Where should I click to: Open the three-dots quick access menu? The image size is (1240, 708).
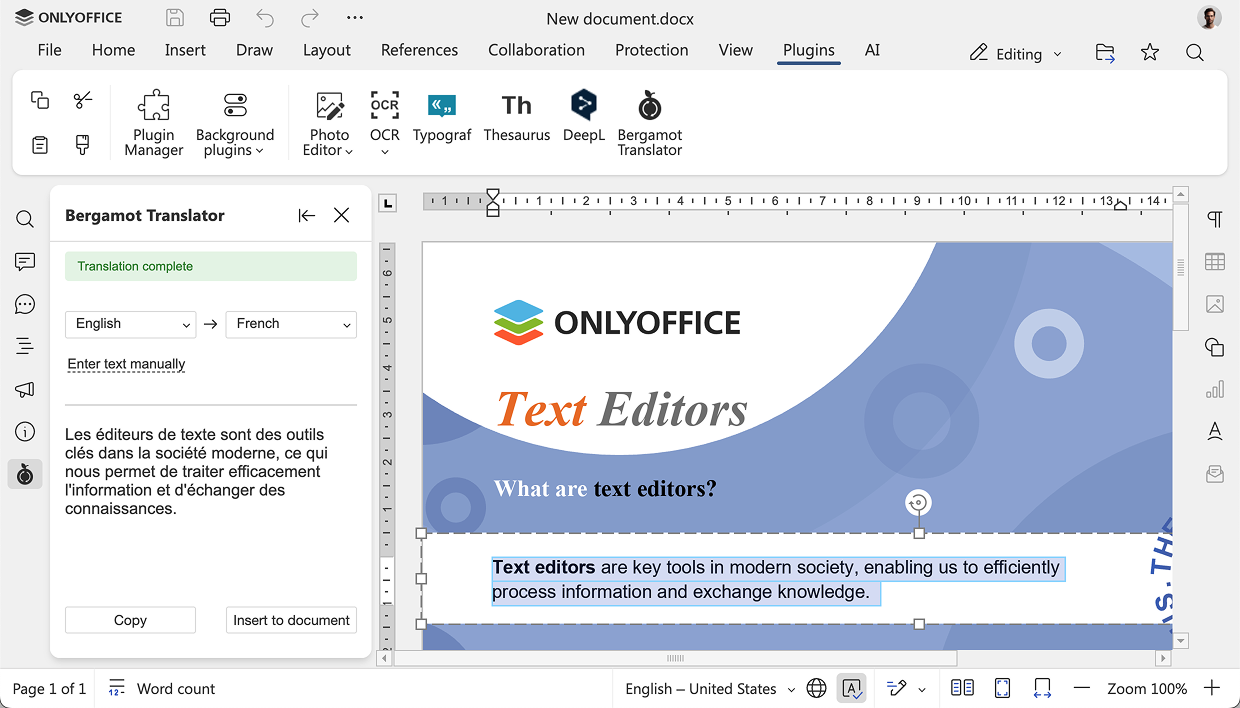[354, 18]
